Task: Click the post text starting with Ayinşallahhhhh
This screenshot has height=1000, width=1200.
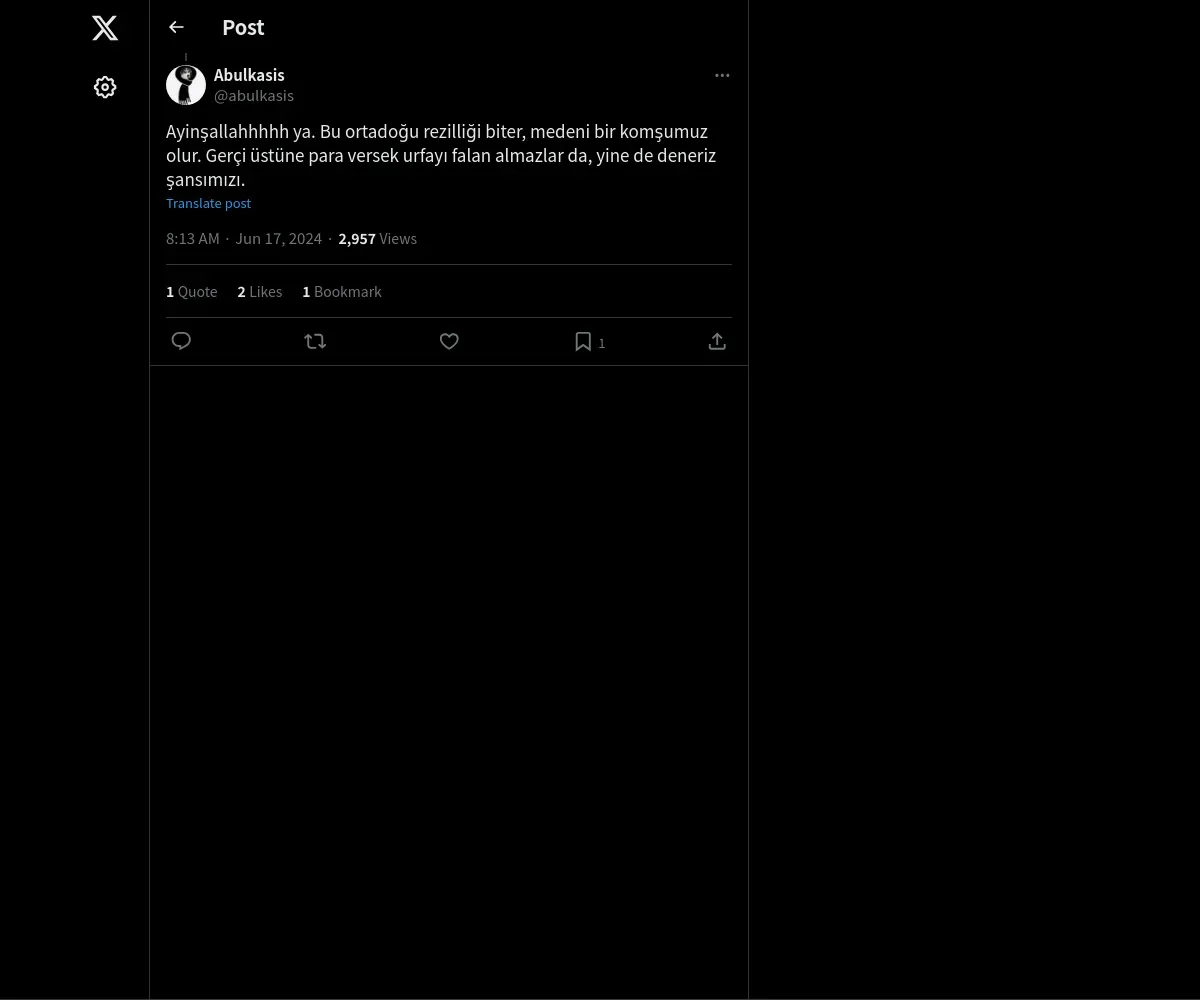Action: (440, 156)
